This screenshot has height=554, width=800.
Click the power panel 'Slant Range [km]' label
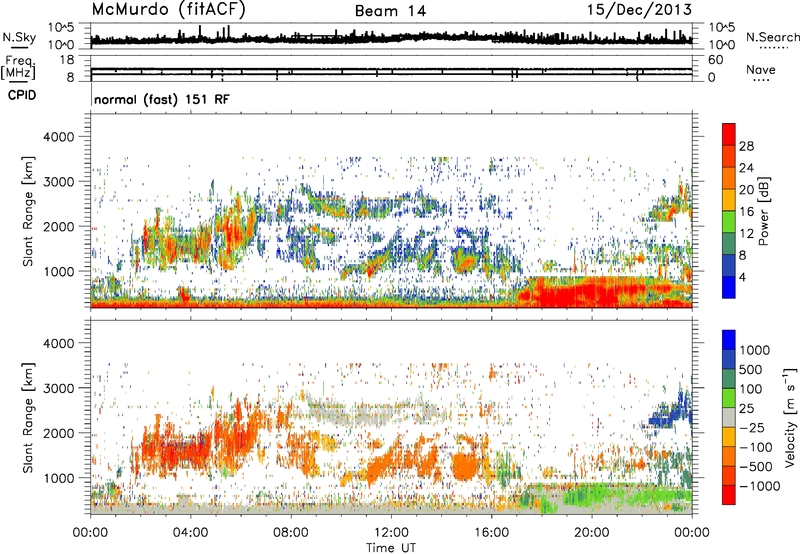point(28,211)
